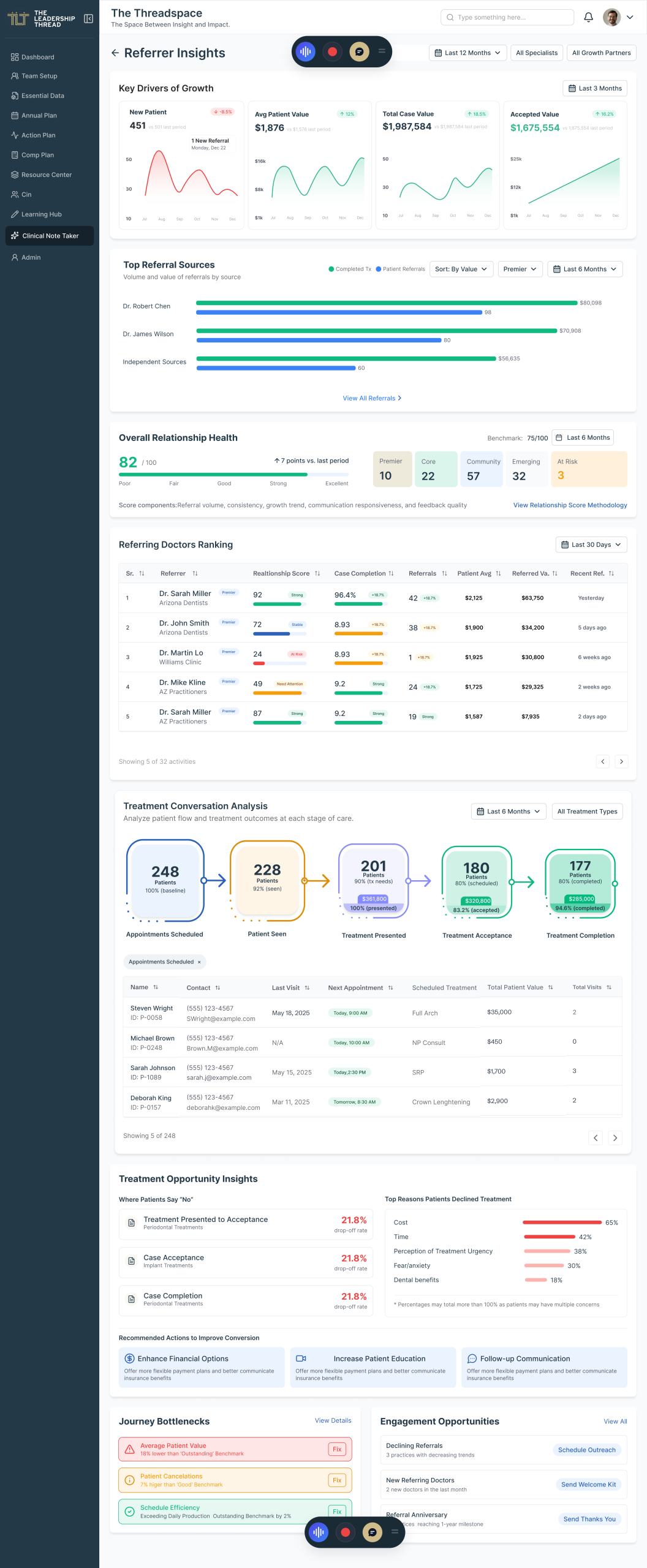The height and width of the screenshot is (1568, 647).
Task: Go to next page of Referring Doctors Ranking
Action: pos(621,761)
